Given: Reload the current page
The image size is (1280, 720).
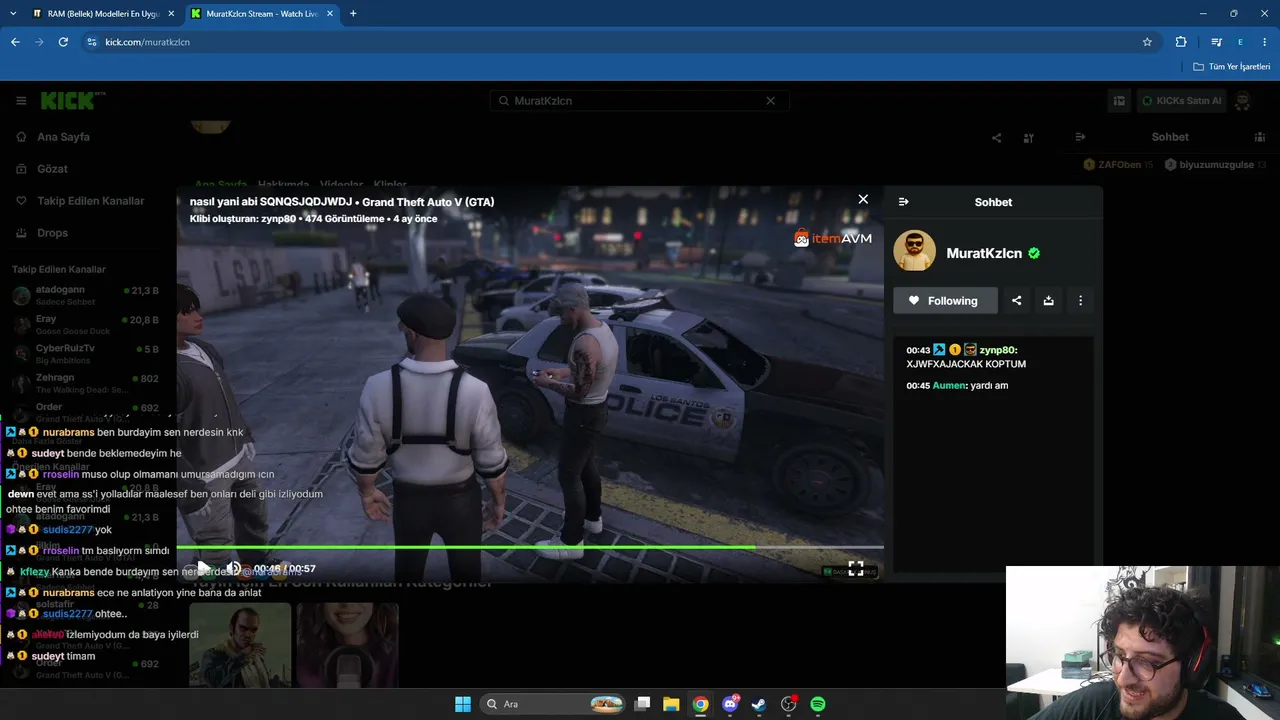Looking at the screenshot, I should point(63,42).
